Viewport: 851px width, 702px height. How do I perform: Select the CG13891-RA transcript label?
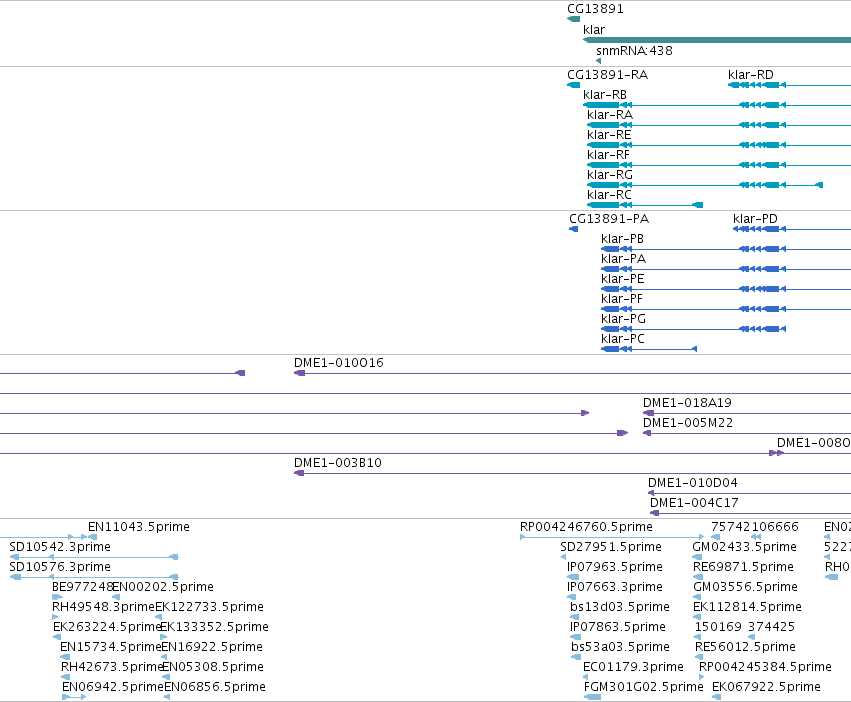[x=607, y=75]
